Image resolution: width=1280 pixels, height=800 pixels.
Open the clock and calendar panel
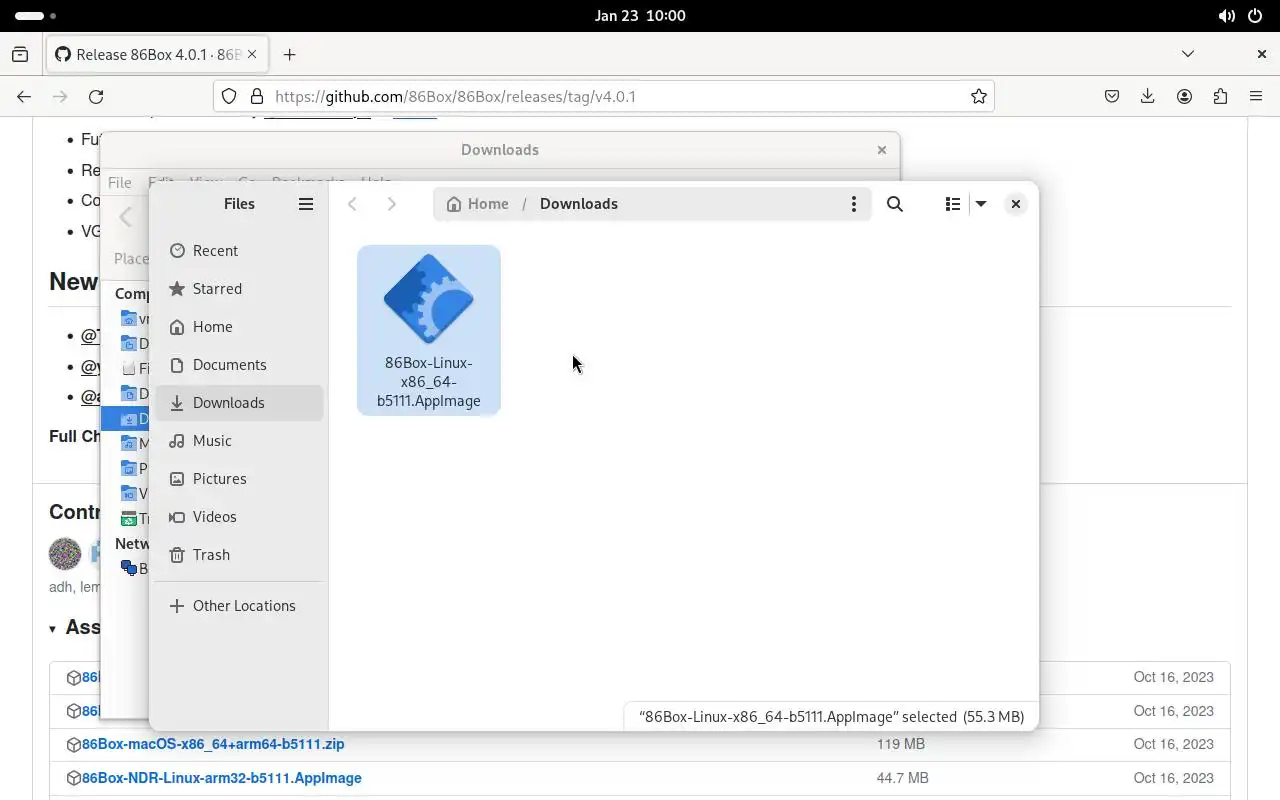640,16
